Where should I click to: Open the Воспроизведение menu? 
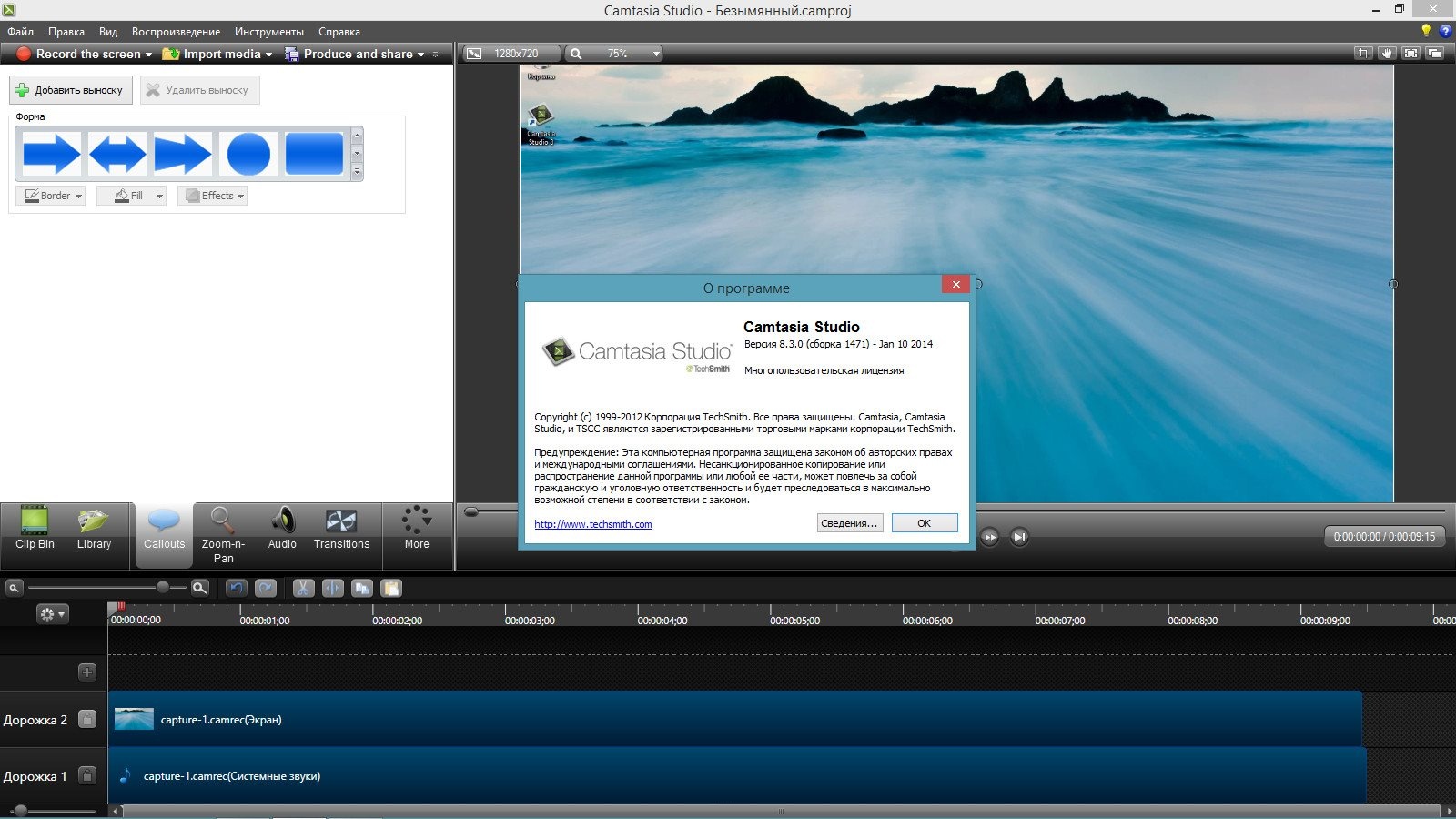coord(176,31)
